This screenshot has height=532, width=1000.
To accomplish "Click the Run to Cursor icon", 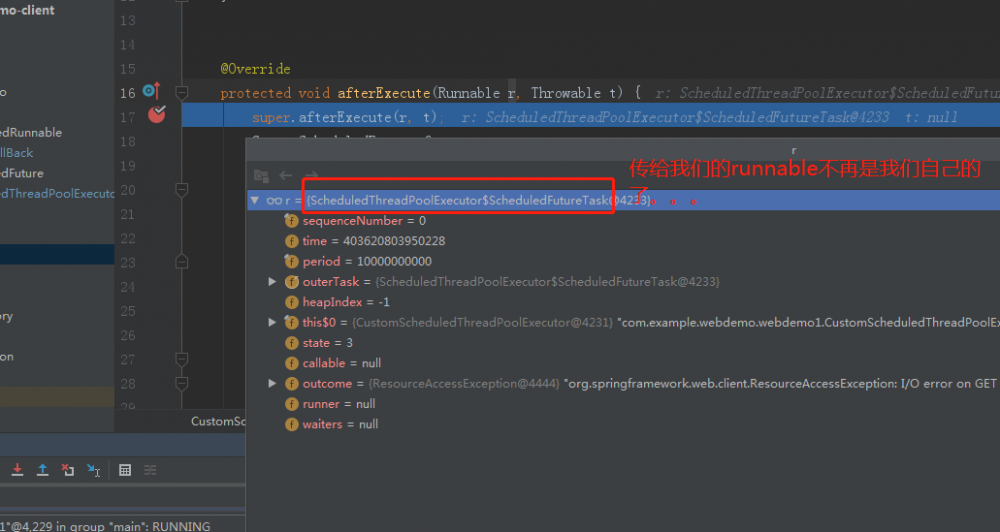I will tap(93, 470).
